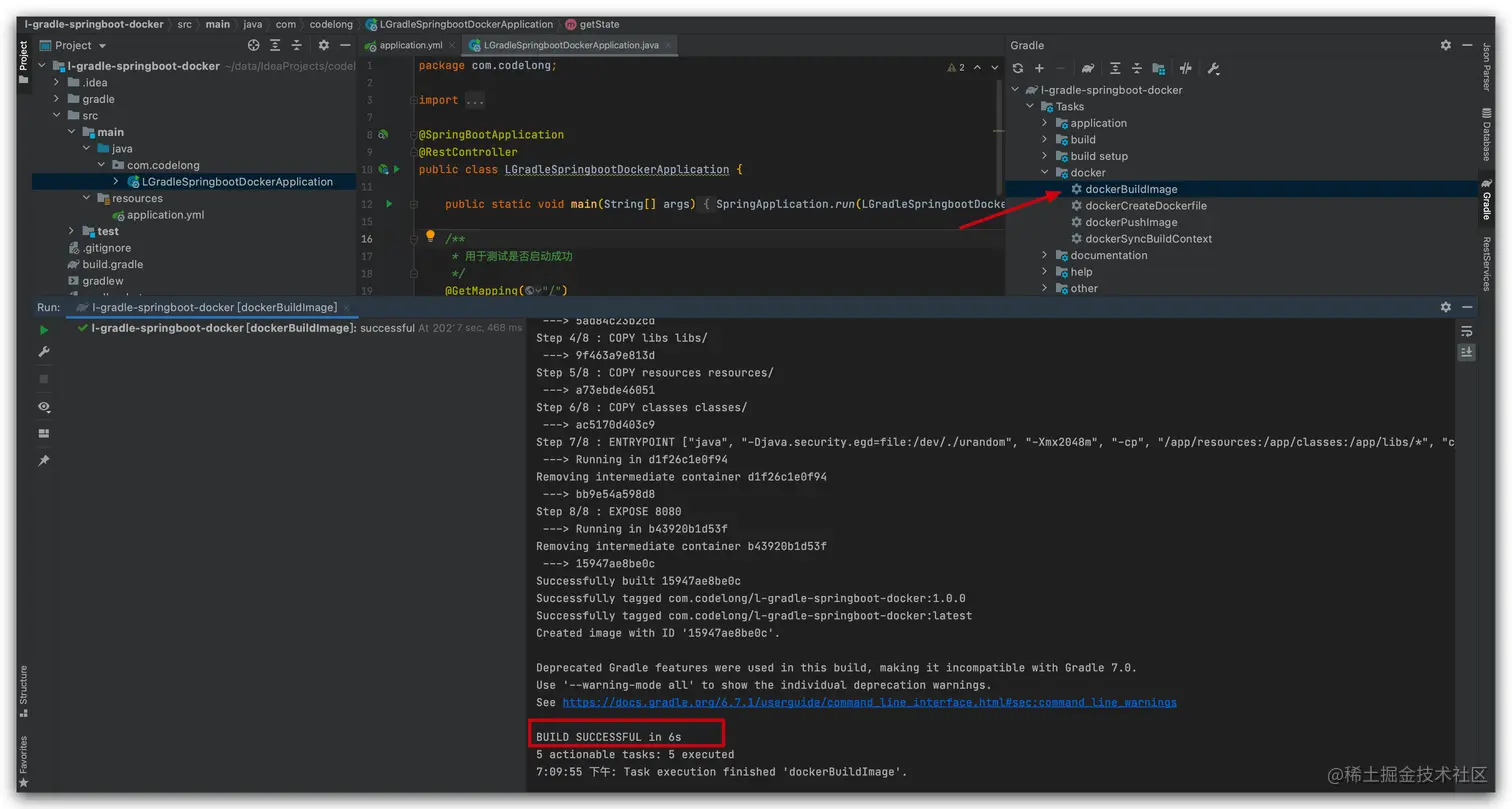Viewport: 1512px width, 809px height.
Task: Open Gradle build tool settings wrench
Action: pos(1213,69)
